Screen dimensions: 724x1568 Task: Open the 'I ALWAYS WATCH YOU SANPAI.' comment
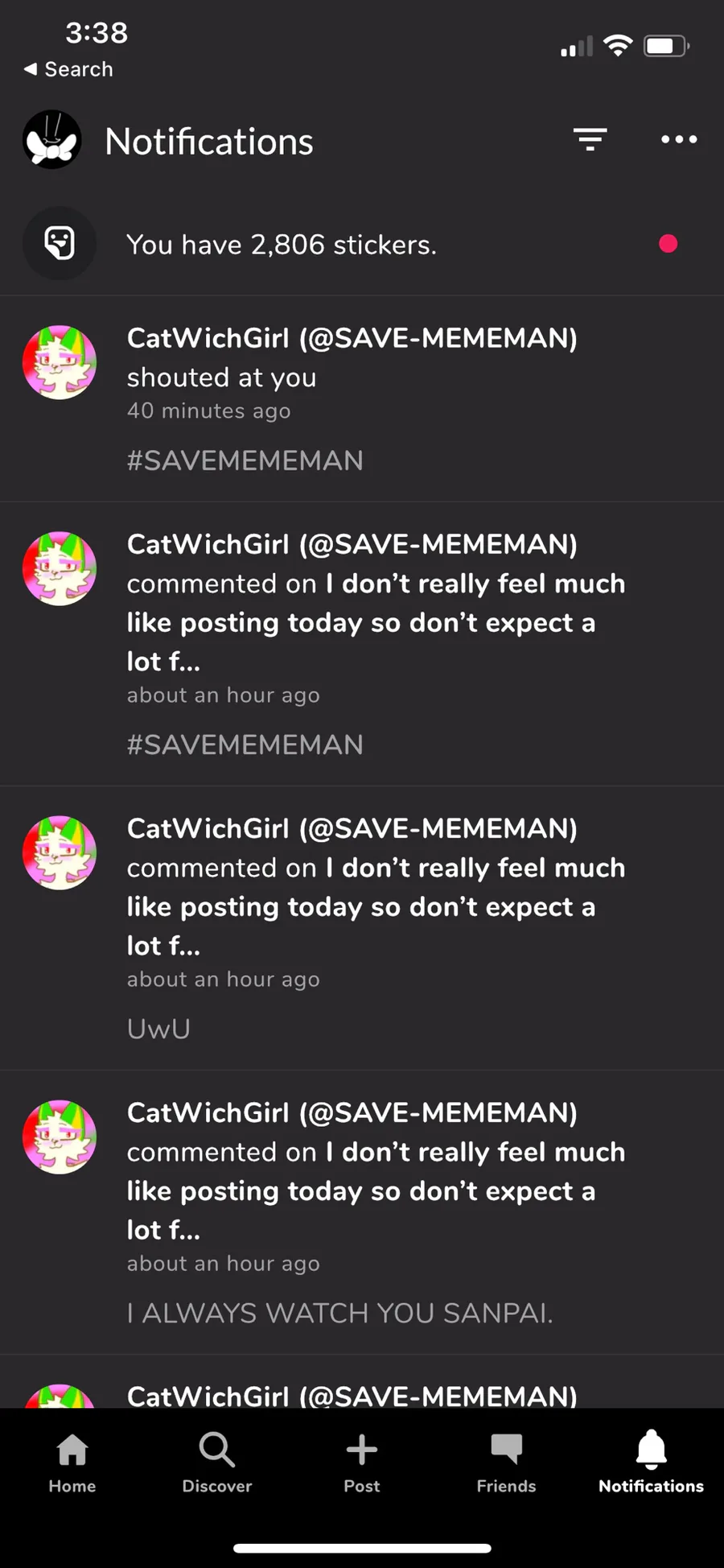[x=362, y=1212]
